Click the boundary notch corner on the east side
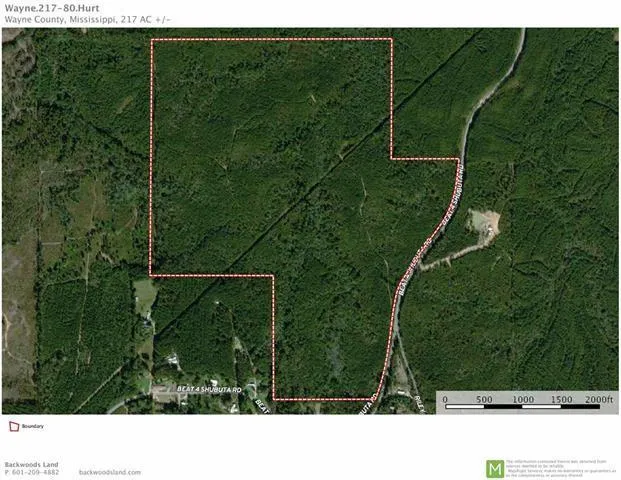The image size is (621, 480). coord(391,158)
